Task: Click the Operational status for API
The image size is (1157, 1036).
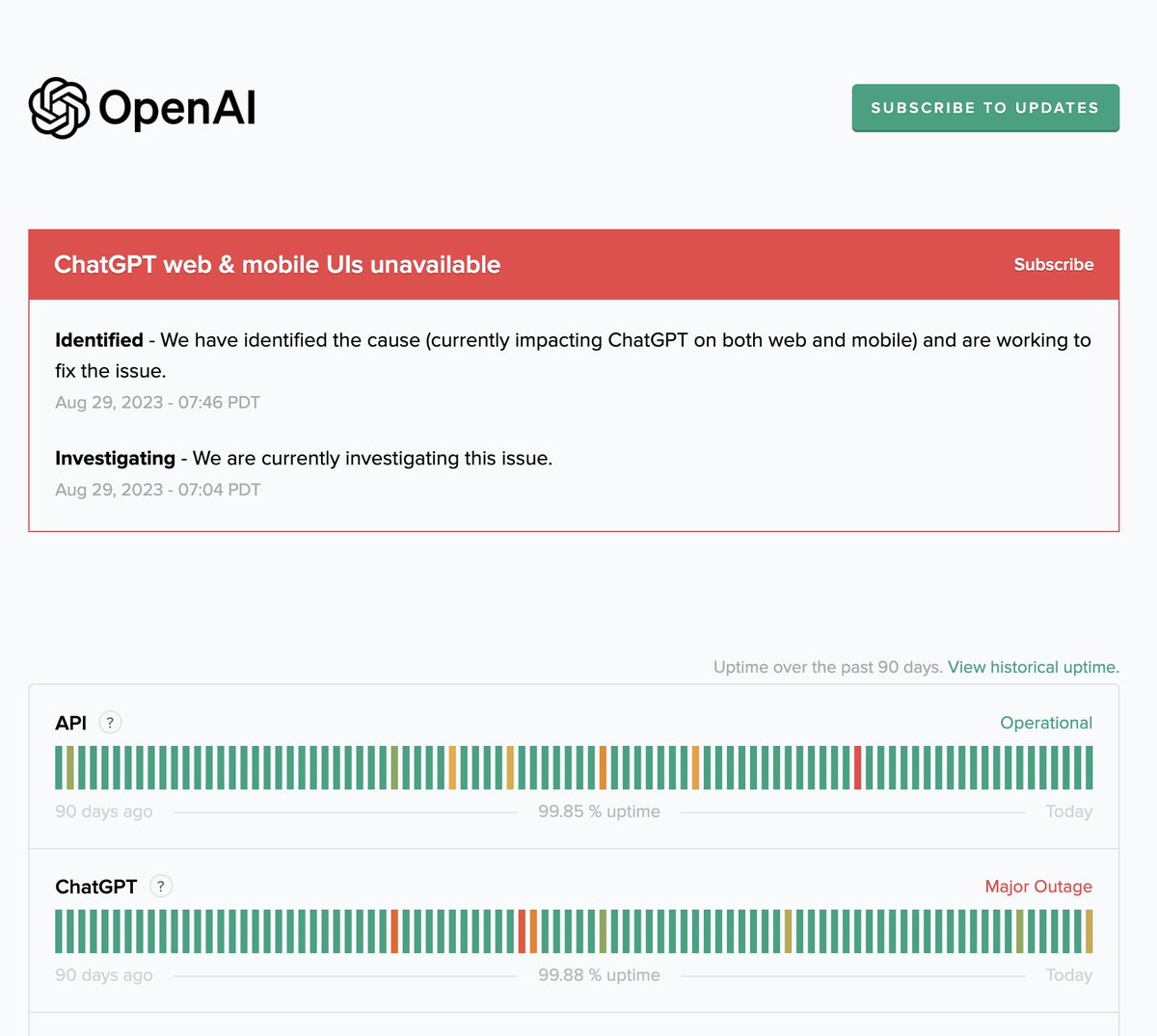Action: 1046,723
